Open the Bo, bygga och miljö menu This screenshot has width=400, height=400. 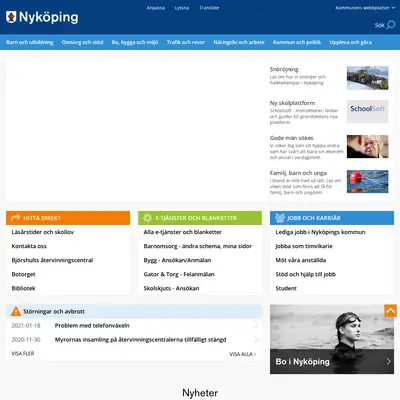coord(135,42)
